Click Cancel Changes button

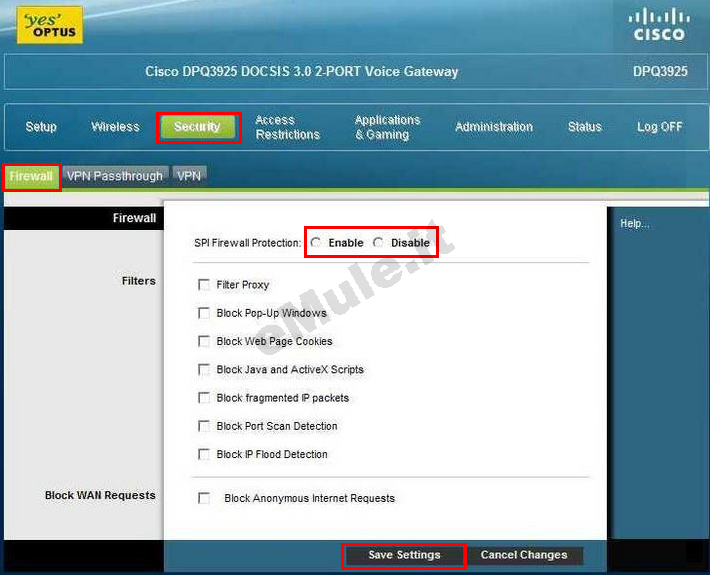tap(524, 556)
